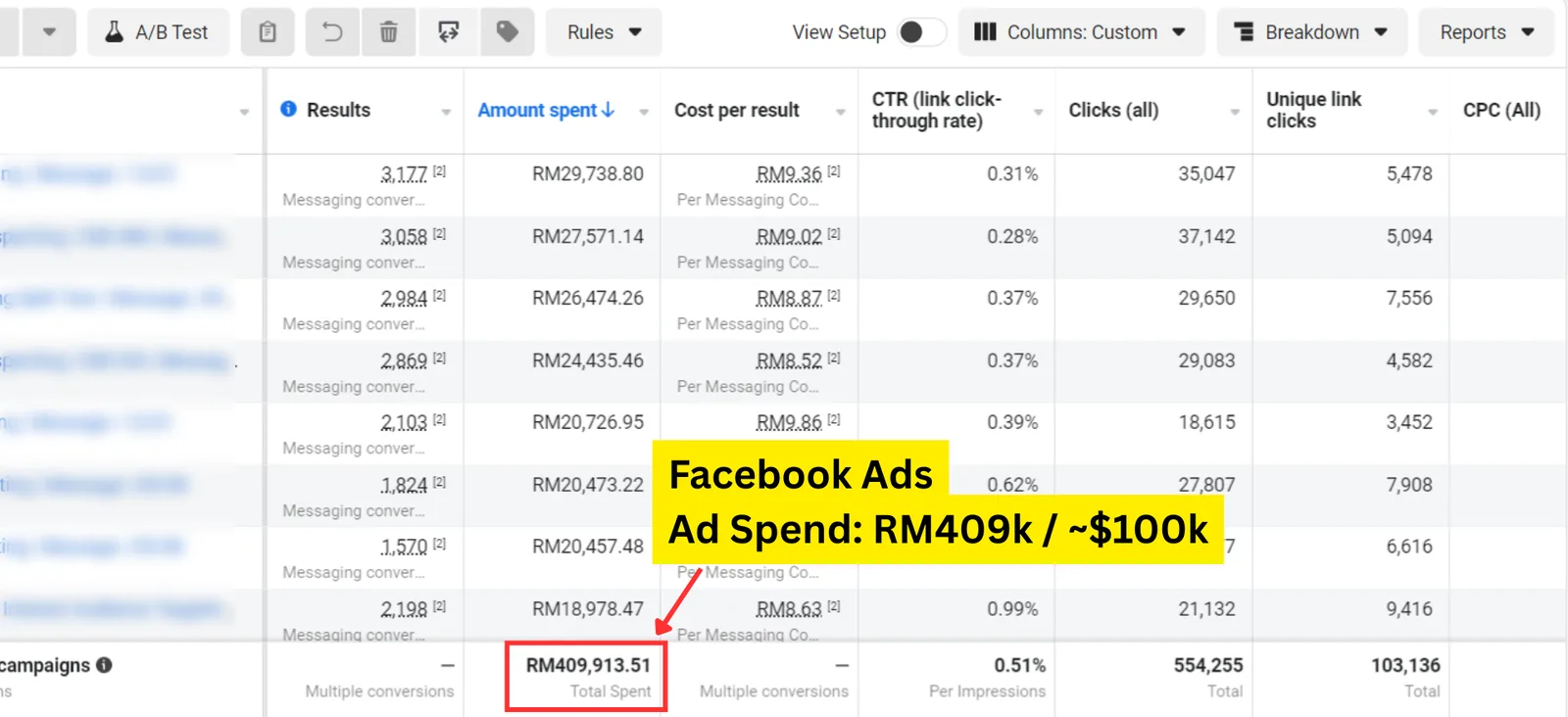
Task: Open Amount spent column options arrow
Action: click(x=644, y=112)
